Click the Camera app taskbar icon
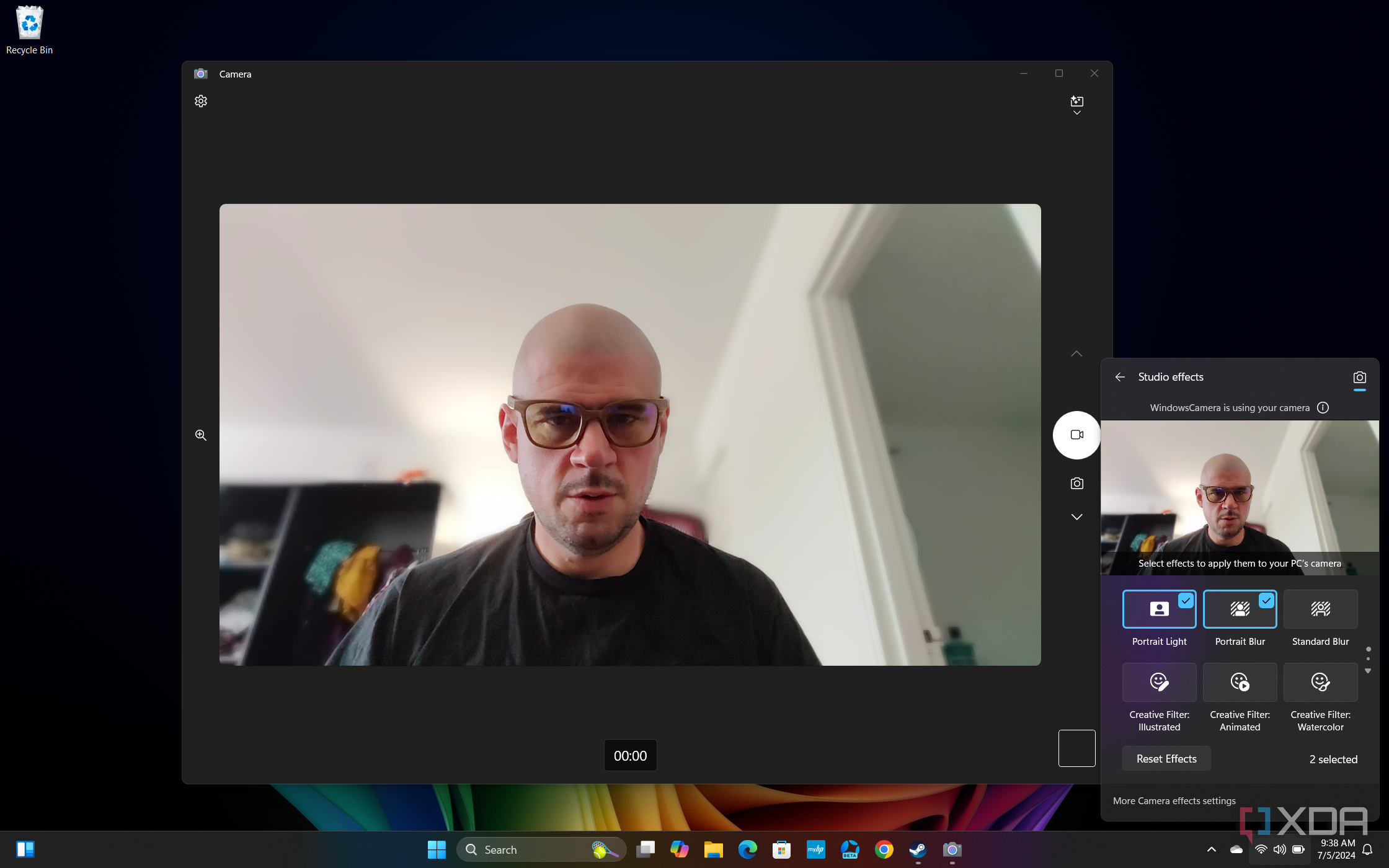Screen dimensions: 1389x868 tap(952, 849)
